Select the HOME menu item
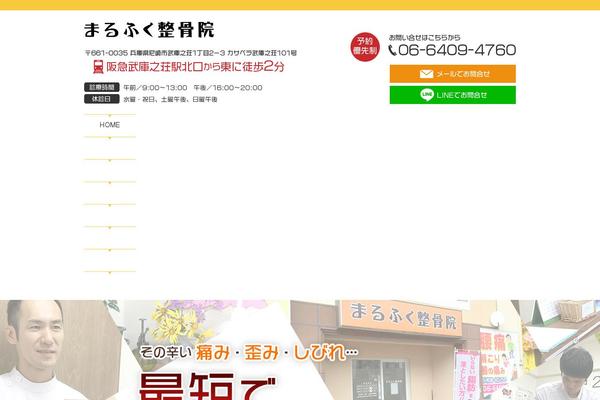Image resolution: width=600 pixels, height=400 pixels. pos(110,125)
